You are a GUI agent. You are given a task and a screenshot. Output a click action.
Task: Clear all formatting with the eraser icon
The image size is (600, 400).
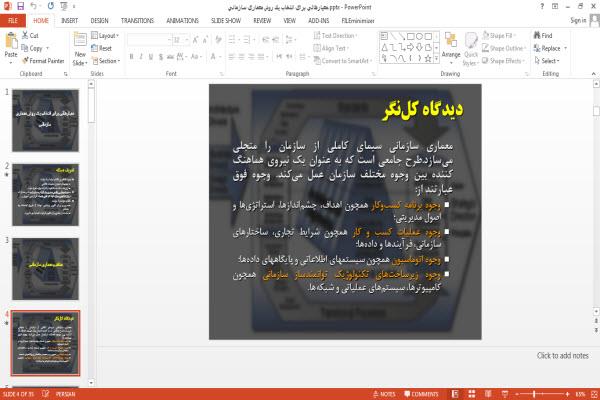pyautogui.click(x=218, y=39)
